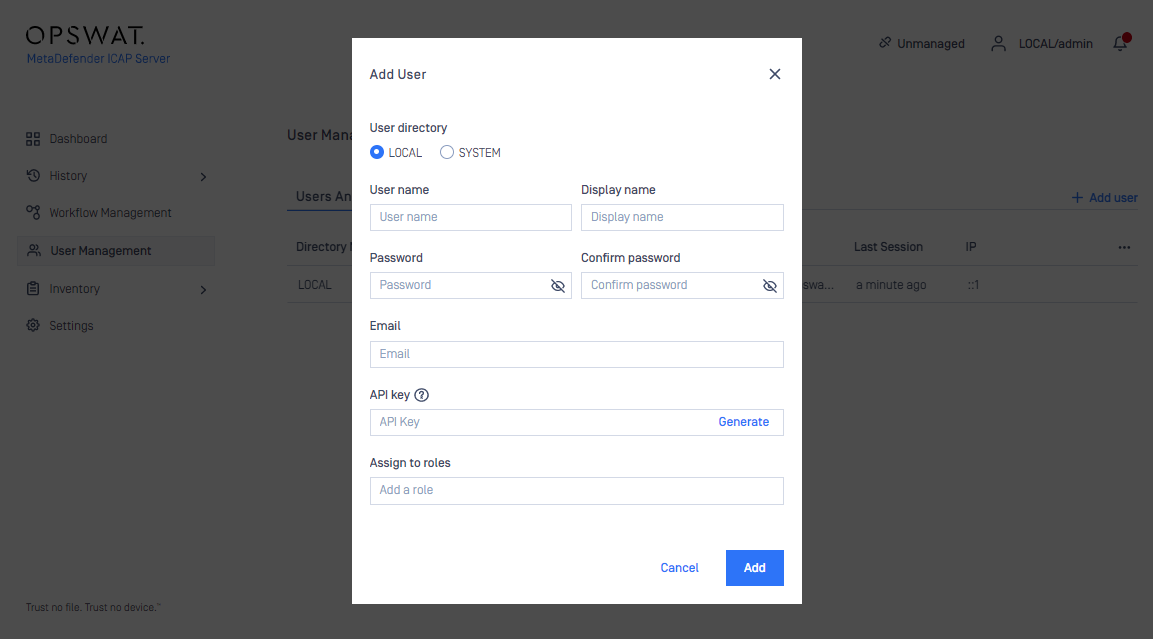Viewport: 1153px width, 639px height.
Task: Open the Assign to roles dropdown field
Action: coord(576,490)
